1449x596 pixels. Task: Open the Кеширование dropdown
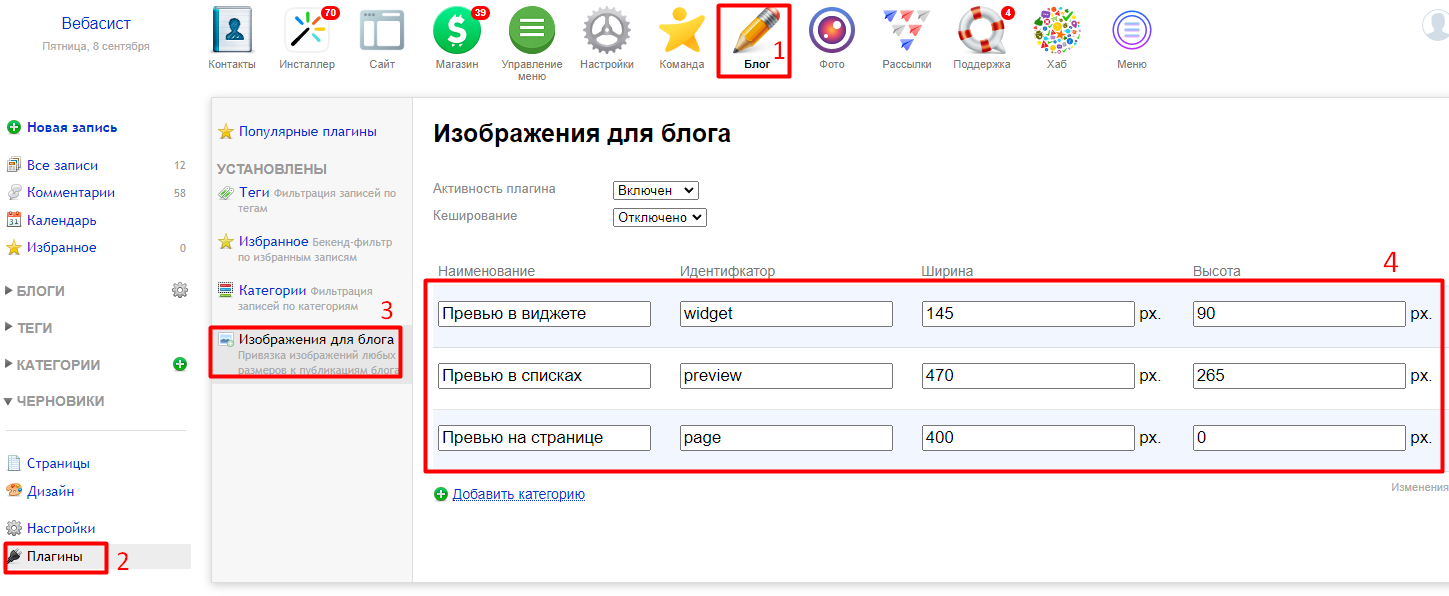tap(659, 217)
